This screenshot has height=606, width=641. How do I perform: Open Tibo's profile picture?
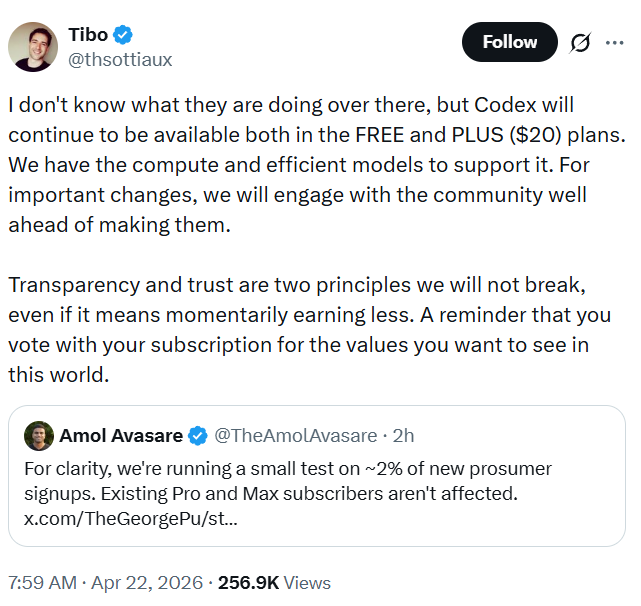[x=33, y=47]
